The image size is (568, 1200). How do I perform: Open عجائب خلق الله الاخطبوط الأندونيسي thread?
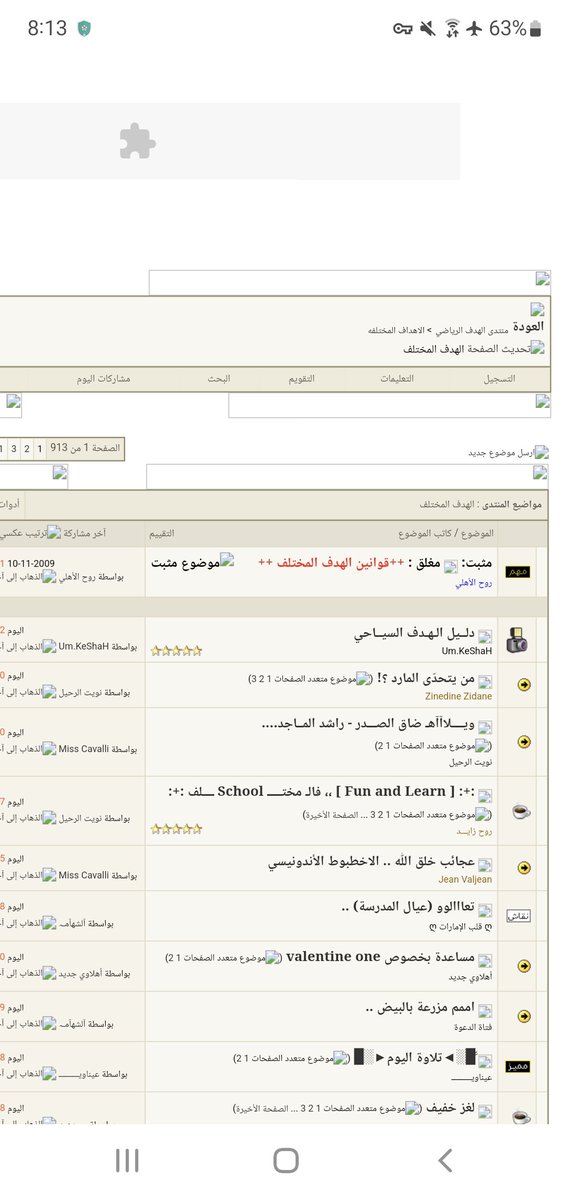point(370,861)
